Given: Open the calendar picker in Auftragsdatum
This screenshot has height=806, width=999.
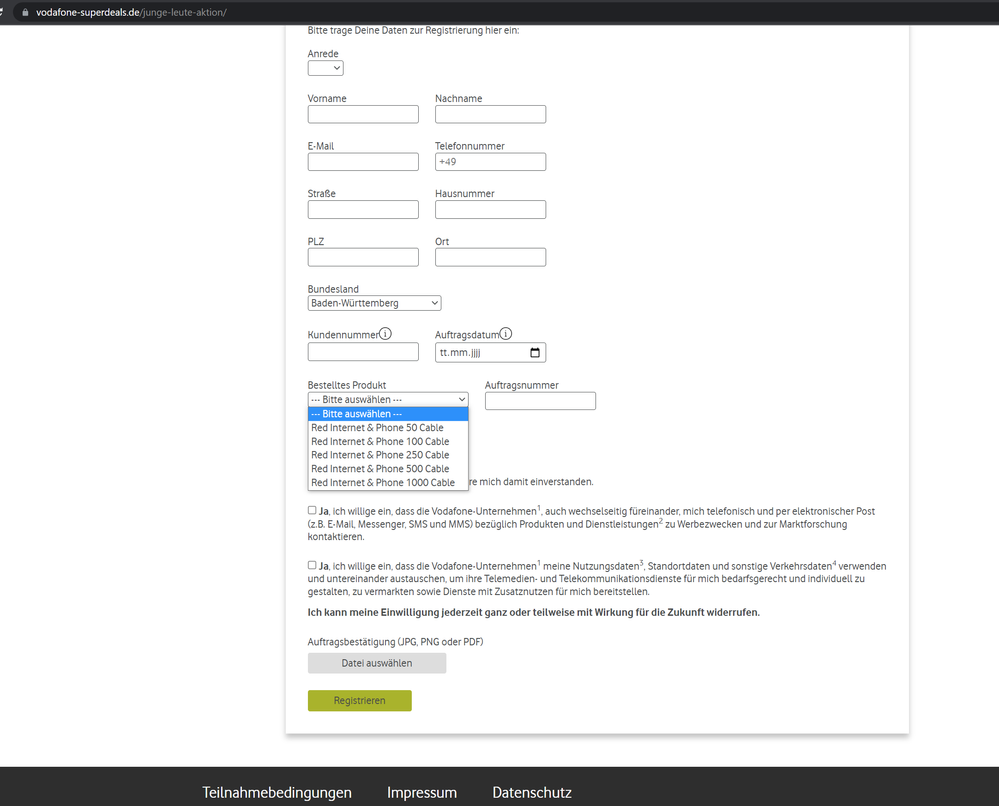Looking at the screenshot, I should tap(535, 352).
